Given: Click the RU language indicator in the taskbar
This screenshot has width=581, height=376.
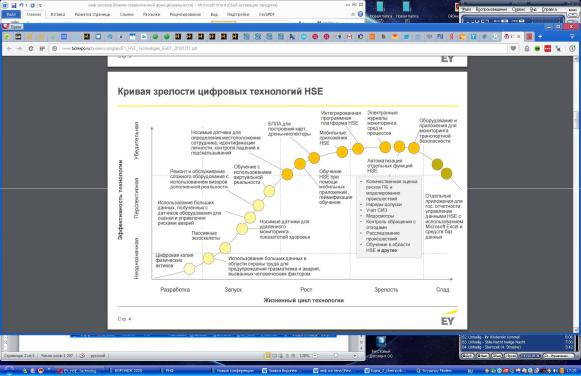Looking at the screenshot, I should tap(470, 371).
